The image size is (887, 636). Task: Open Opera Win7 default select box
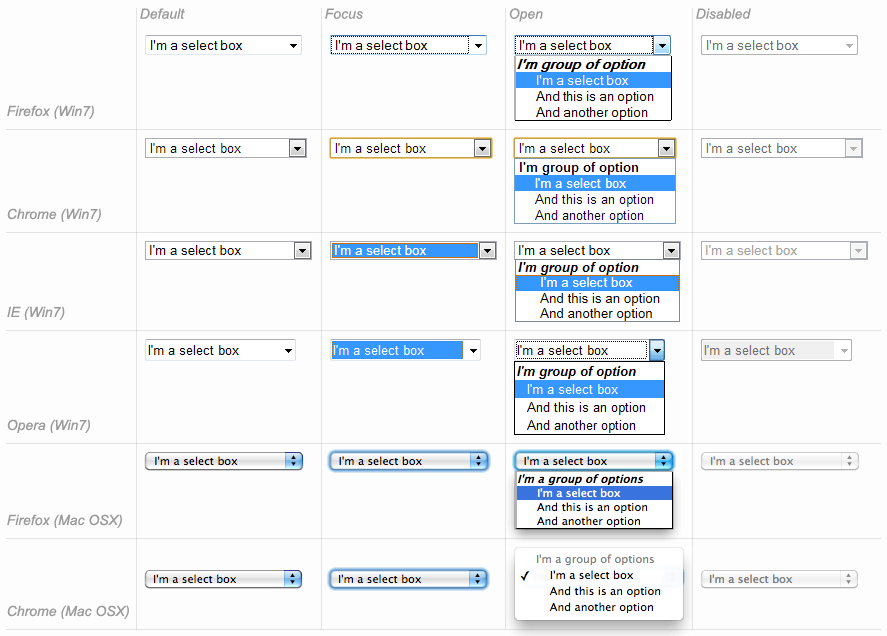pyautogui.click(x=221, y=351)
